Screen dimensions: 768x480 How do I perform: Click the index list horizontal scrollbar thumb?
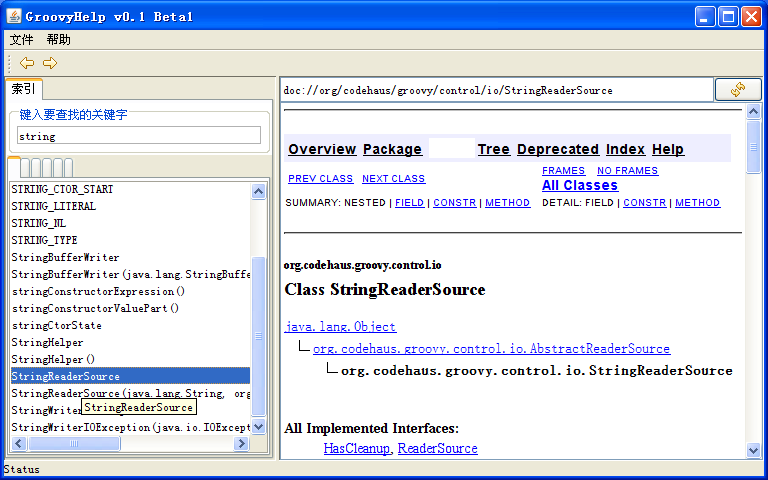click(x=74, y=444)
